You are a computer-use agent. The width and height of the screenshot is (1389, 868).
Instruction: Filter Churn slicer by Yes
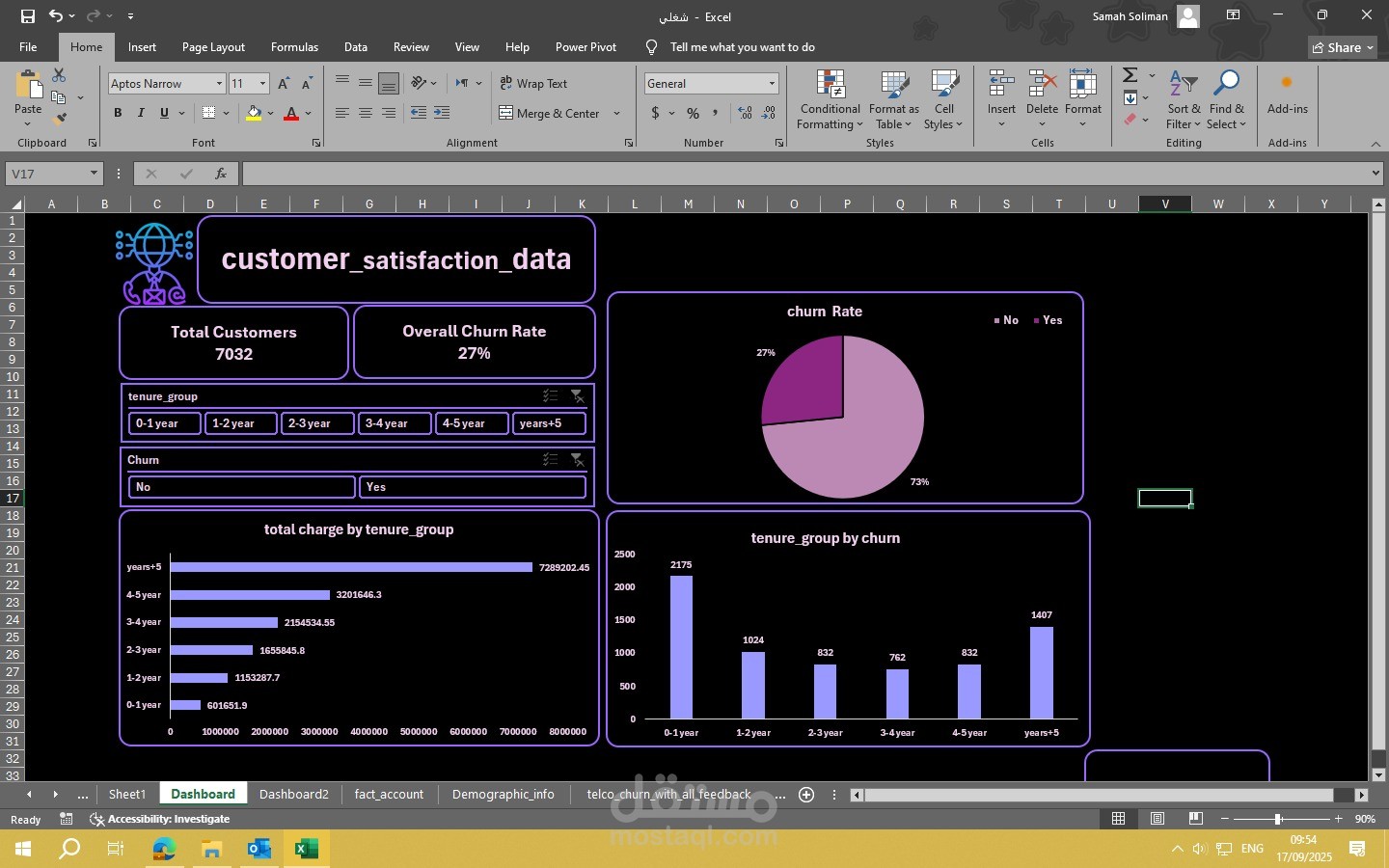[x=472, y=487]
